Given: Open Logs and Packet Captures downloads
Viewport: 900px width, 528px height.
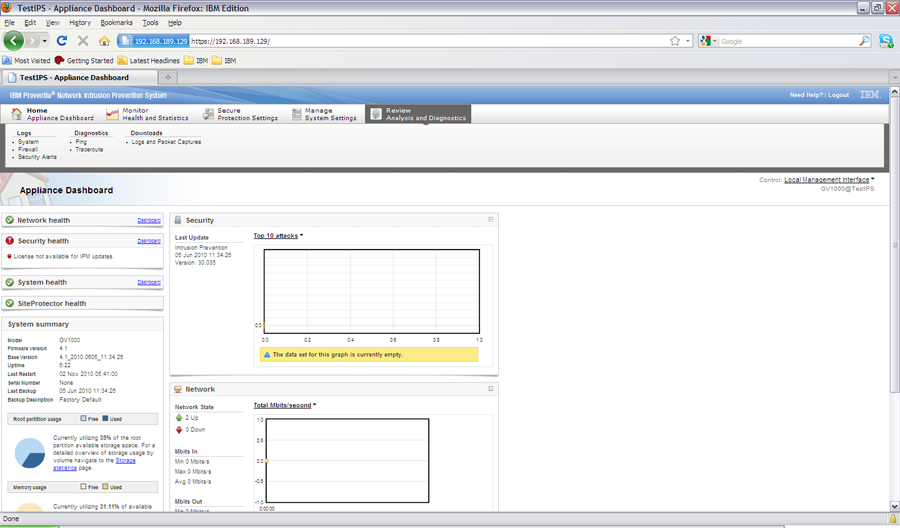Looking at the screenshot, I should coord(166,142).
